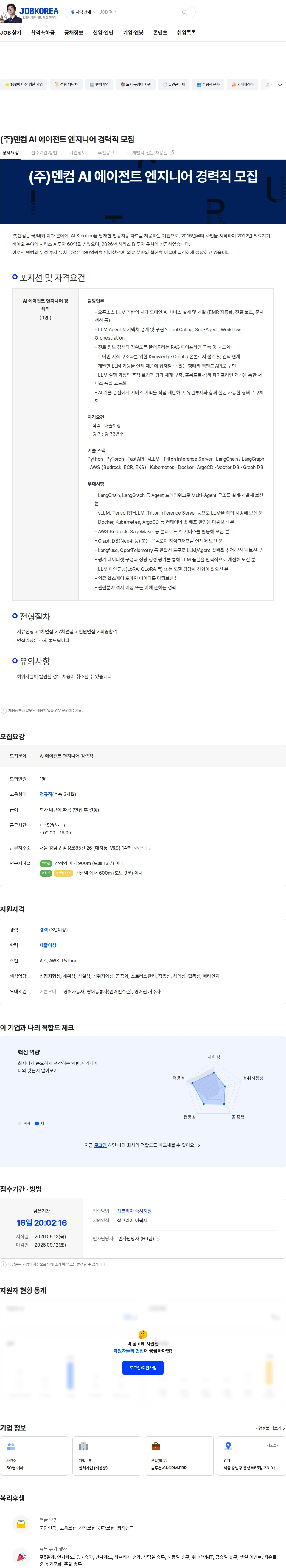Click the 산업(업종) briefcase icon
The image size is (286, 1568).
[156, 1446]
